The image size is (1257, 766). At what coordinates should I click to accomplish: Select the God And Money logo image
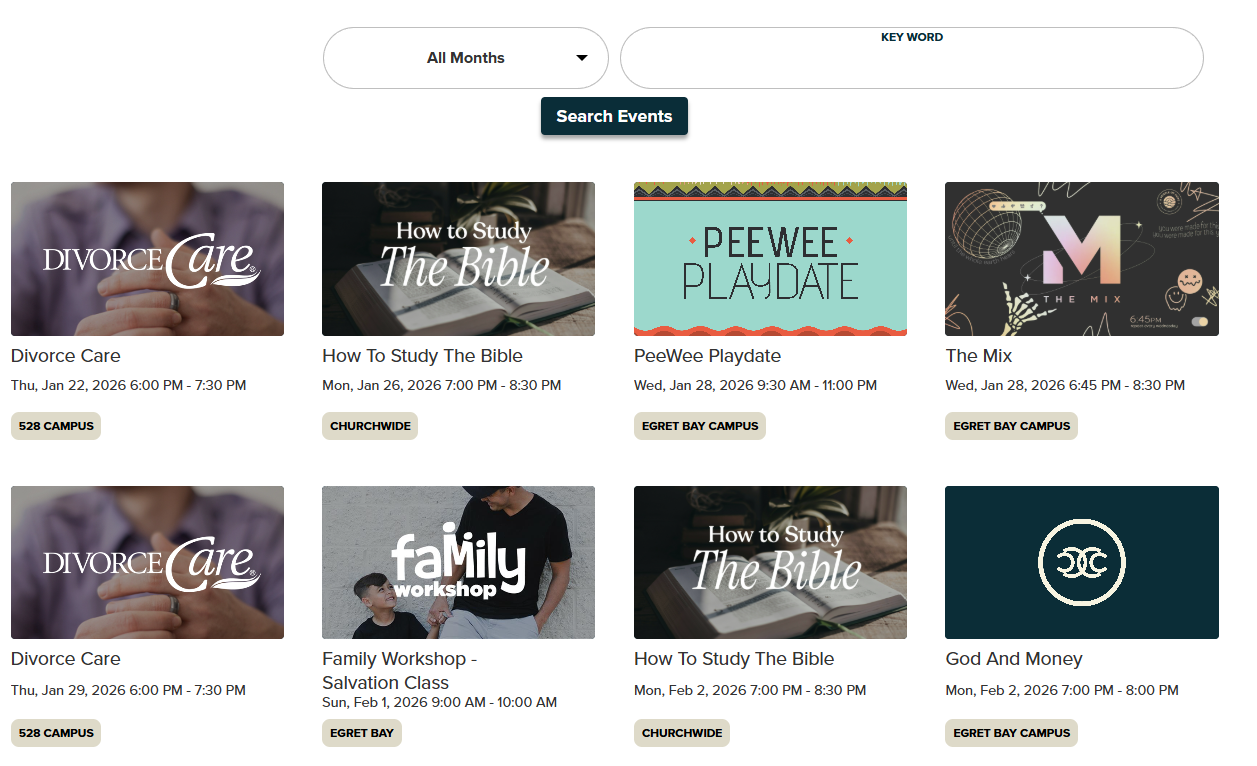click(x=1081, y=562)
